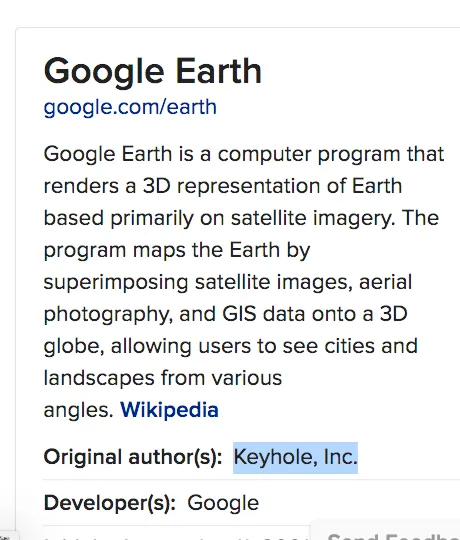Click the word 'angles' before Wikipedia

coord(79,411)
